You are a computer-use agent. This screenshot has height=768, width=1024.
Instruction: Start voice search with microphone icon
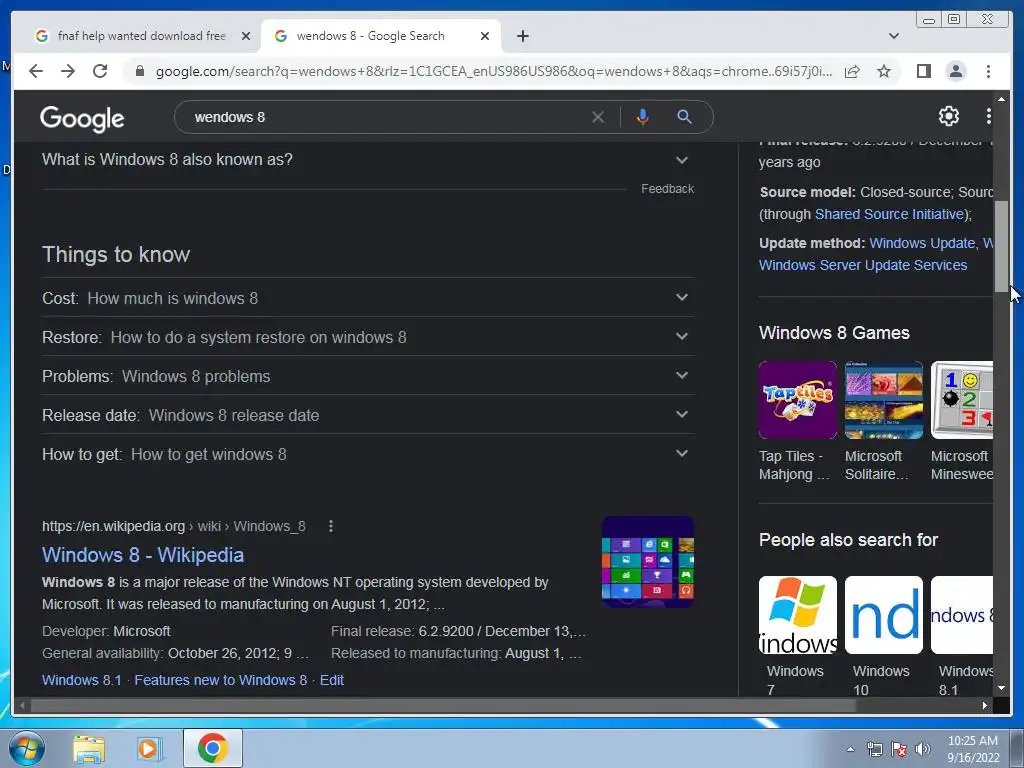click(x=643, y=117)
